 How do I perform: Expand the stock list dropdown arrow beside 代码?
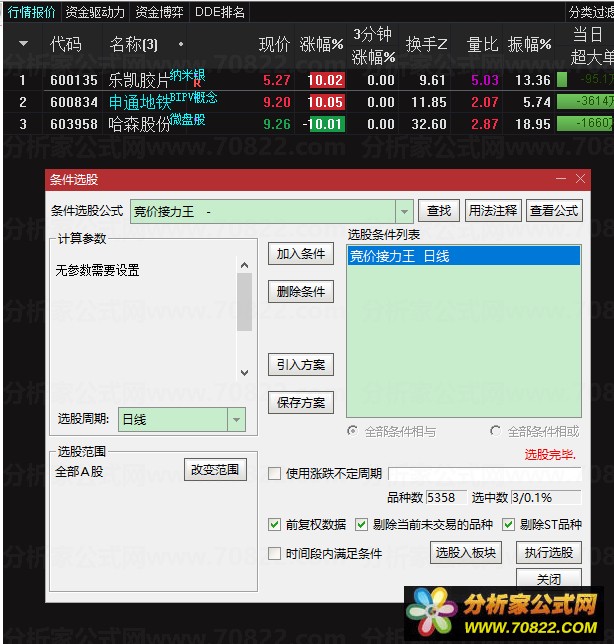click(23, 43)
